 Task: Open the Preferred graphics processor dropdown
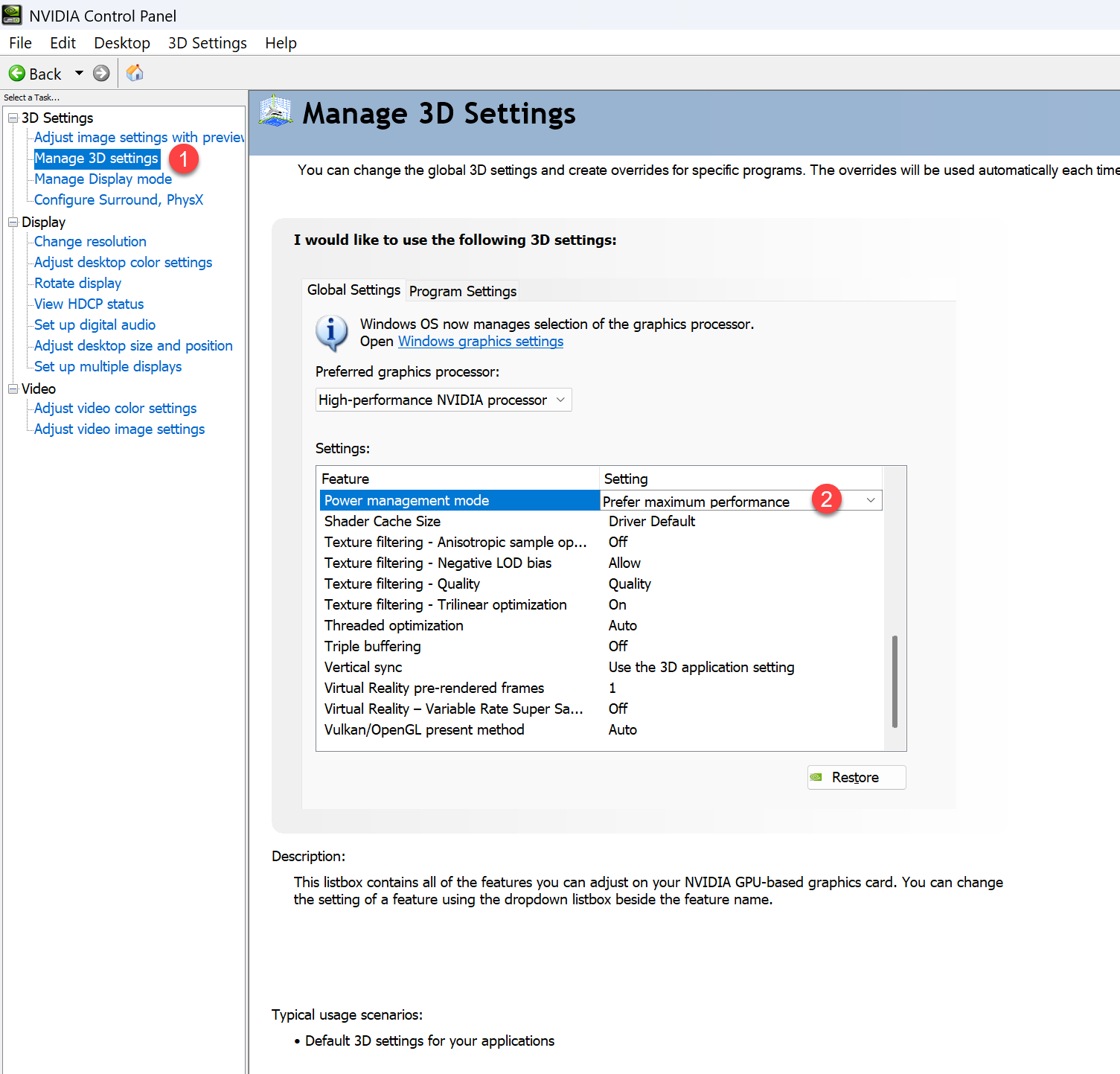coord(444,400)
